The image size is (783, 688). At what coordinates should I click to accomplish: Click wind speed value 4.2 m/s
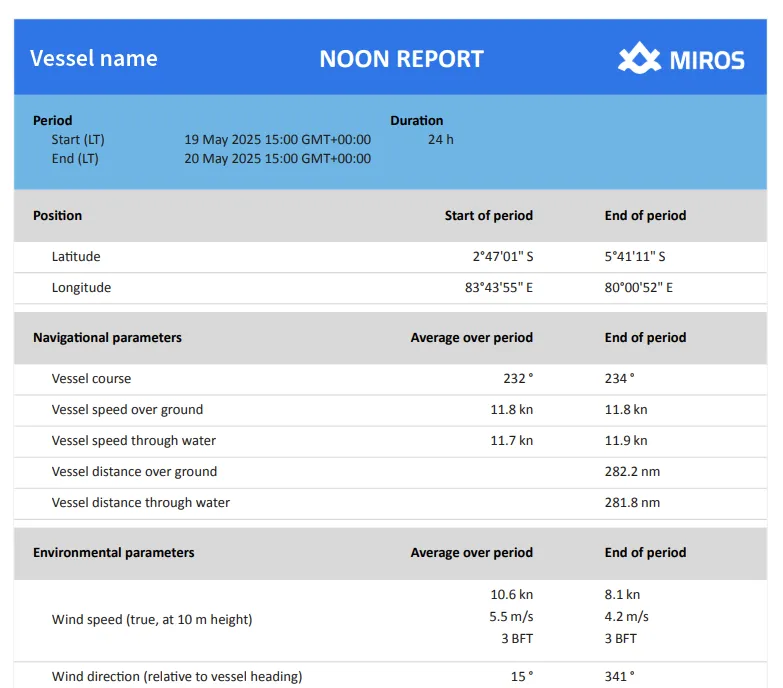click(x=626, y=617)
